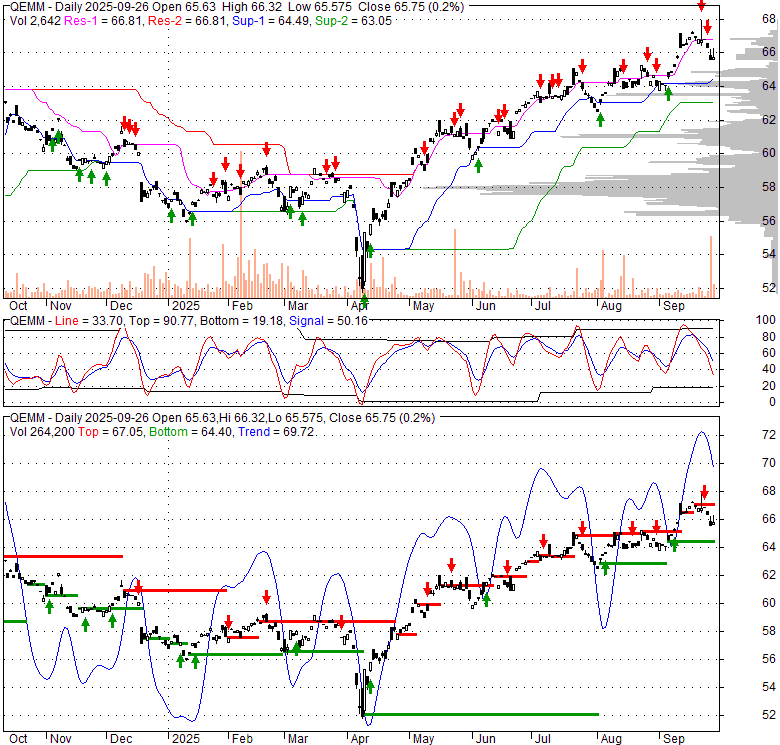Select the Sup-2 = 63.05 value
780x745 pixels.
click(x=354, y=21)
